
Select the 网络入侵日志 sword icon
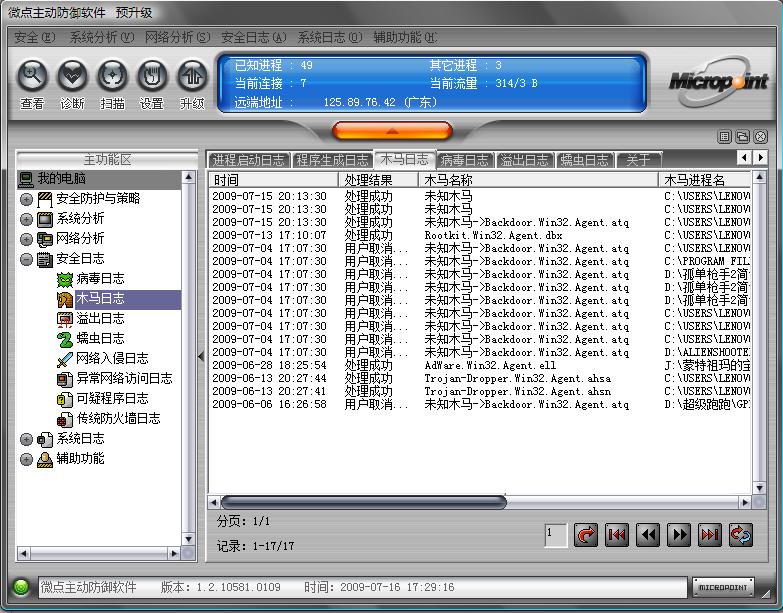[x=65, y=359]
